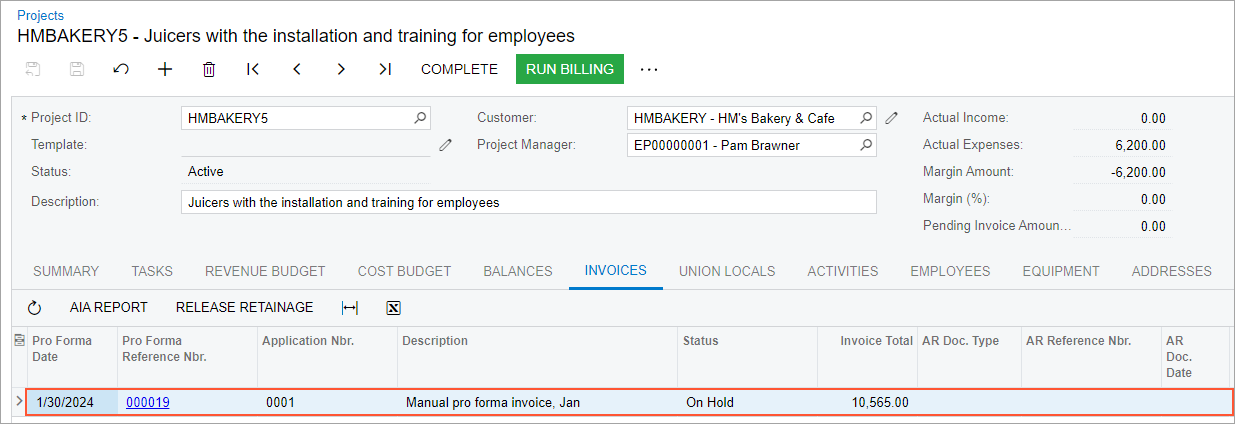Click the Active status value

[x=206, y=172]
